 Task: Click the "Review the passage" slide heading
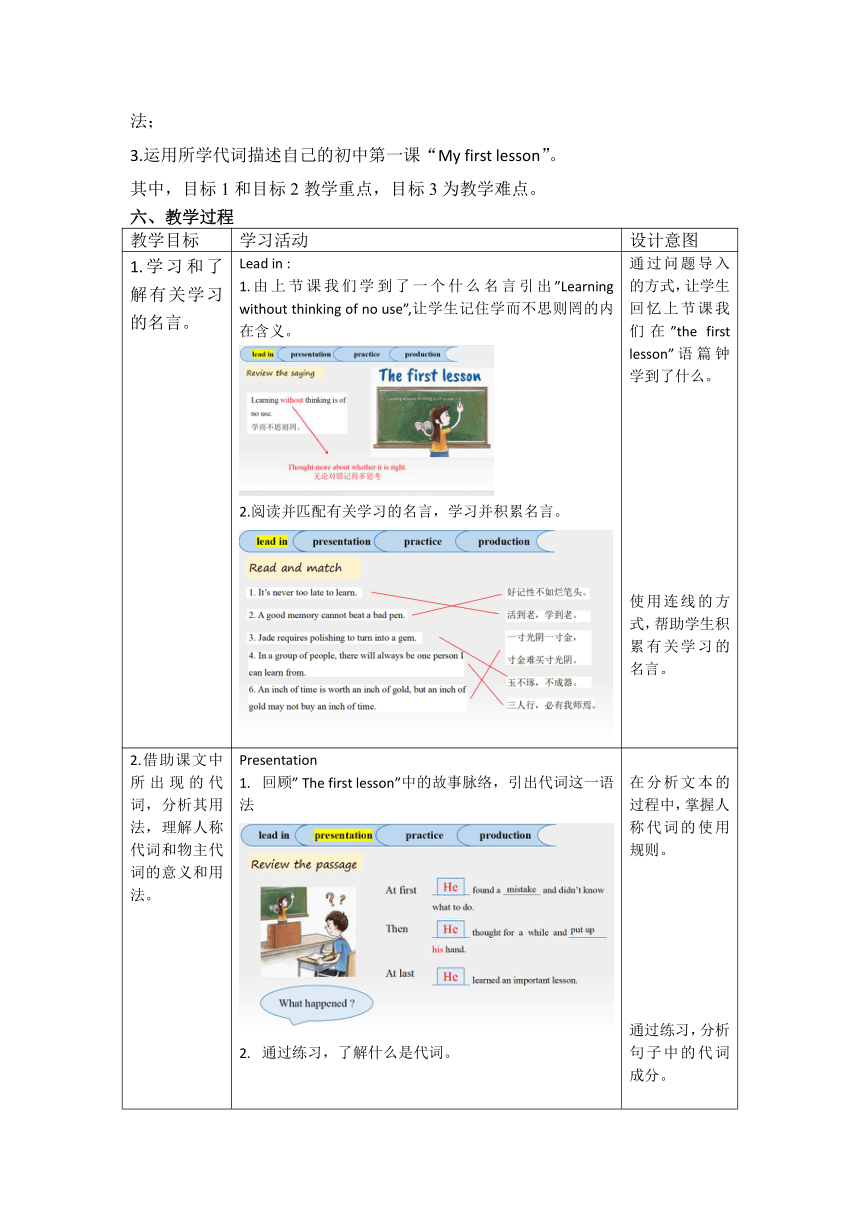302,864
